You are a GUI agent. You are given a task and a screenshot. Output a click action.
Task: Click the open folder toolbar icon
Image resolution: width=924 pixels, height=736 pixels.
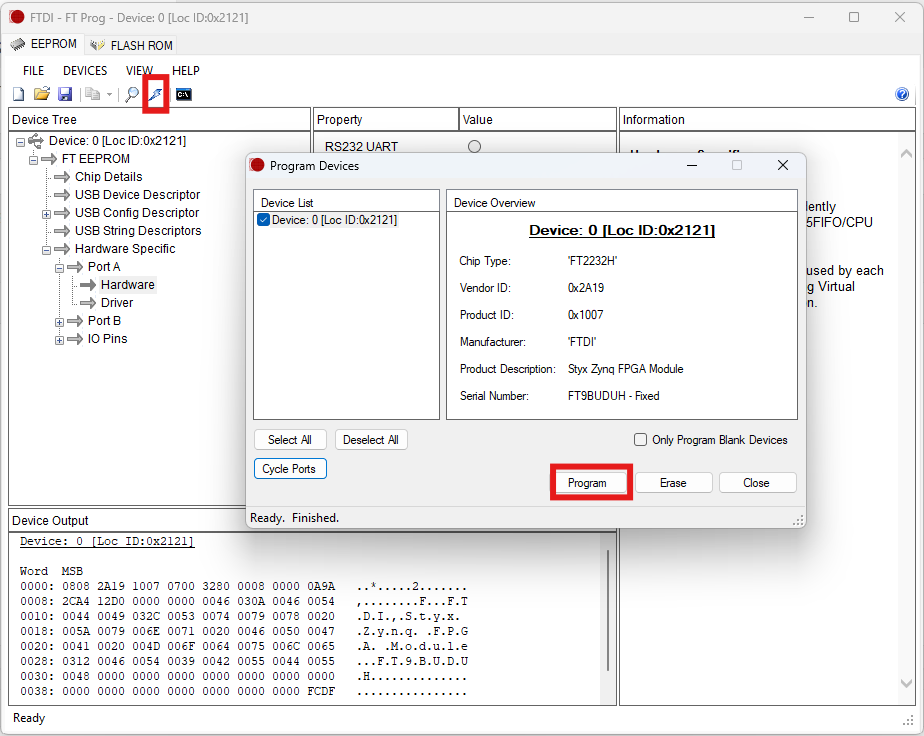pyautogui.click(x=42, y=94)
